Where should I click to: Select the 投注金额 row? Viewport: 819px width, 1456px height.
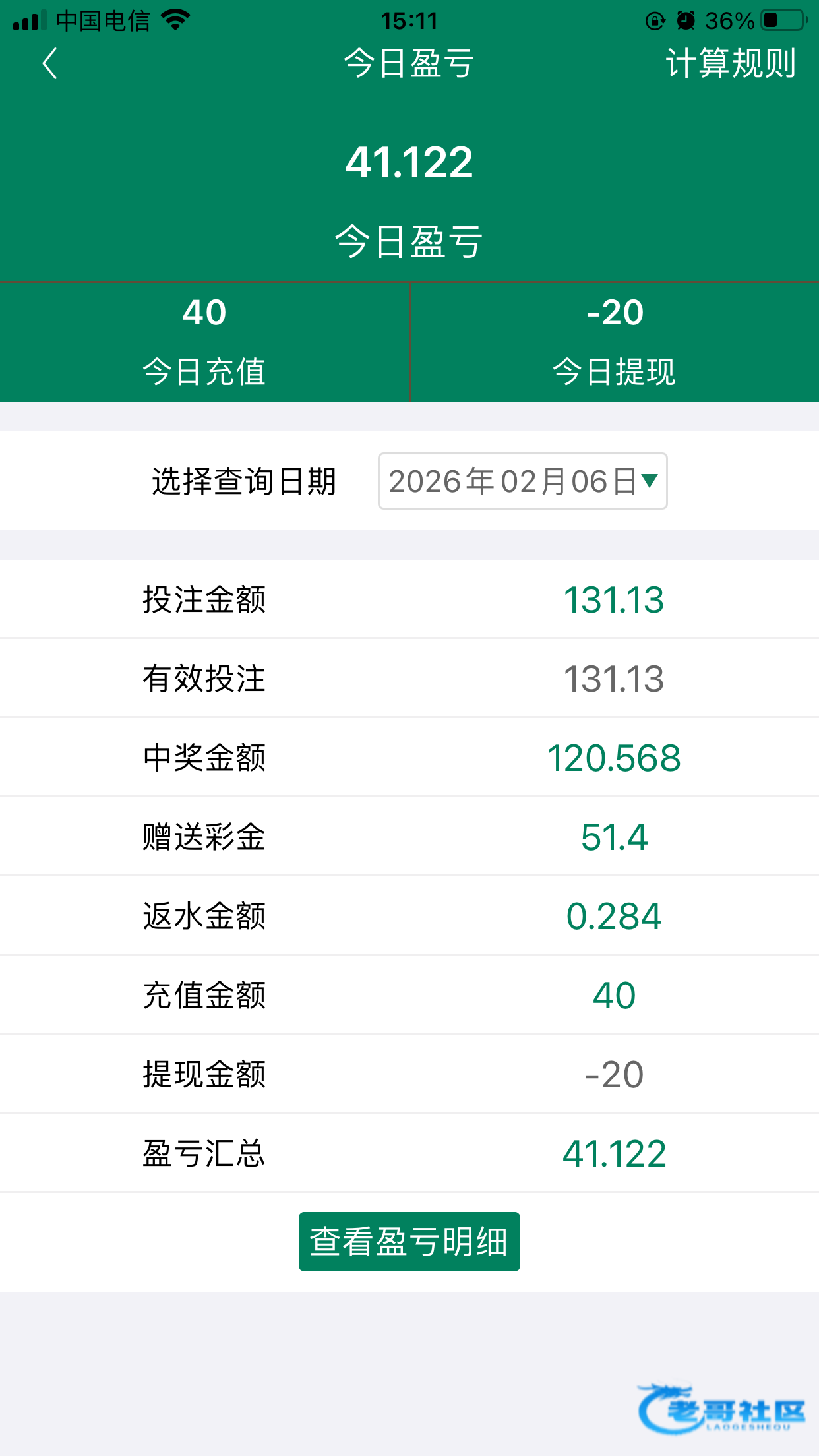409,599
